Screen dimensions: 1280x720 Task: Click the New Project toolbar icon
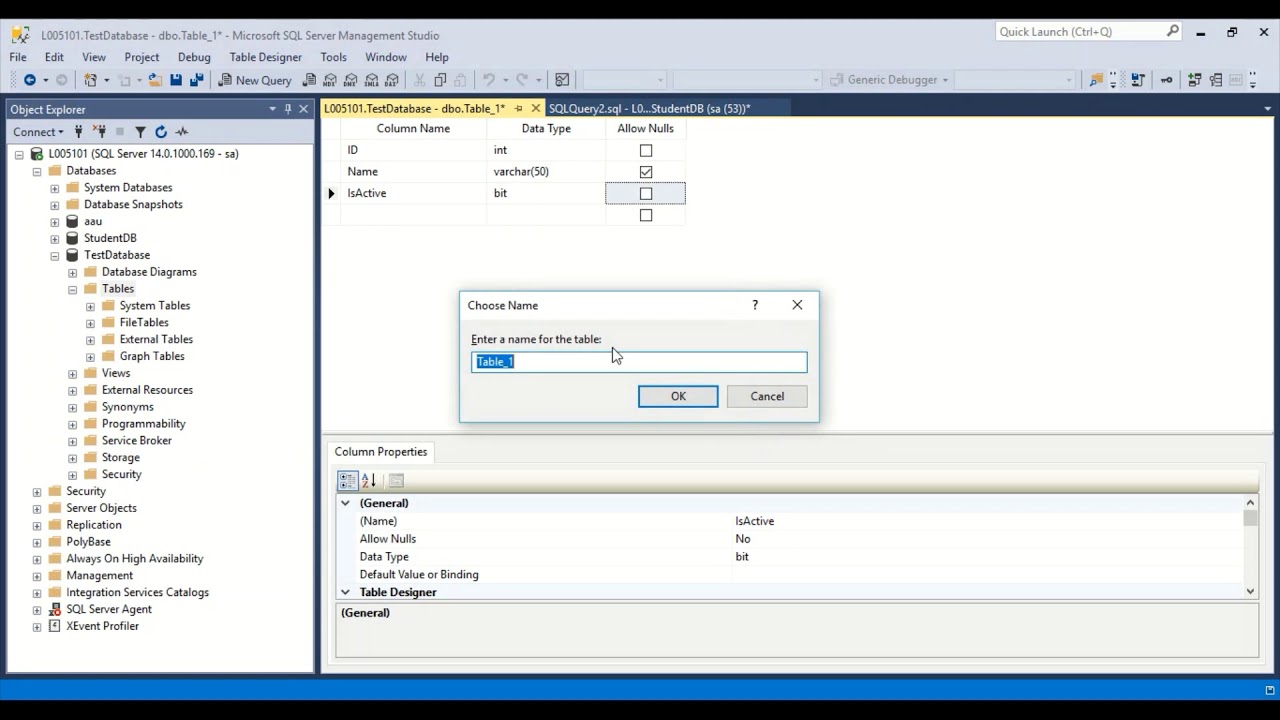tap(90, 80)
